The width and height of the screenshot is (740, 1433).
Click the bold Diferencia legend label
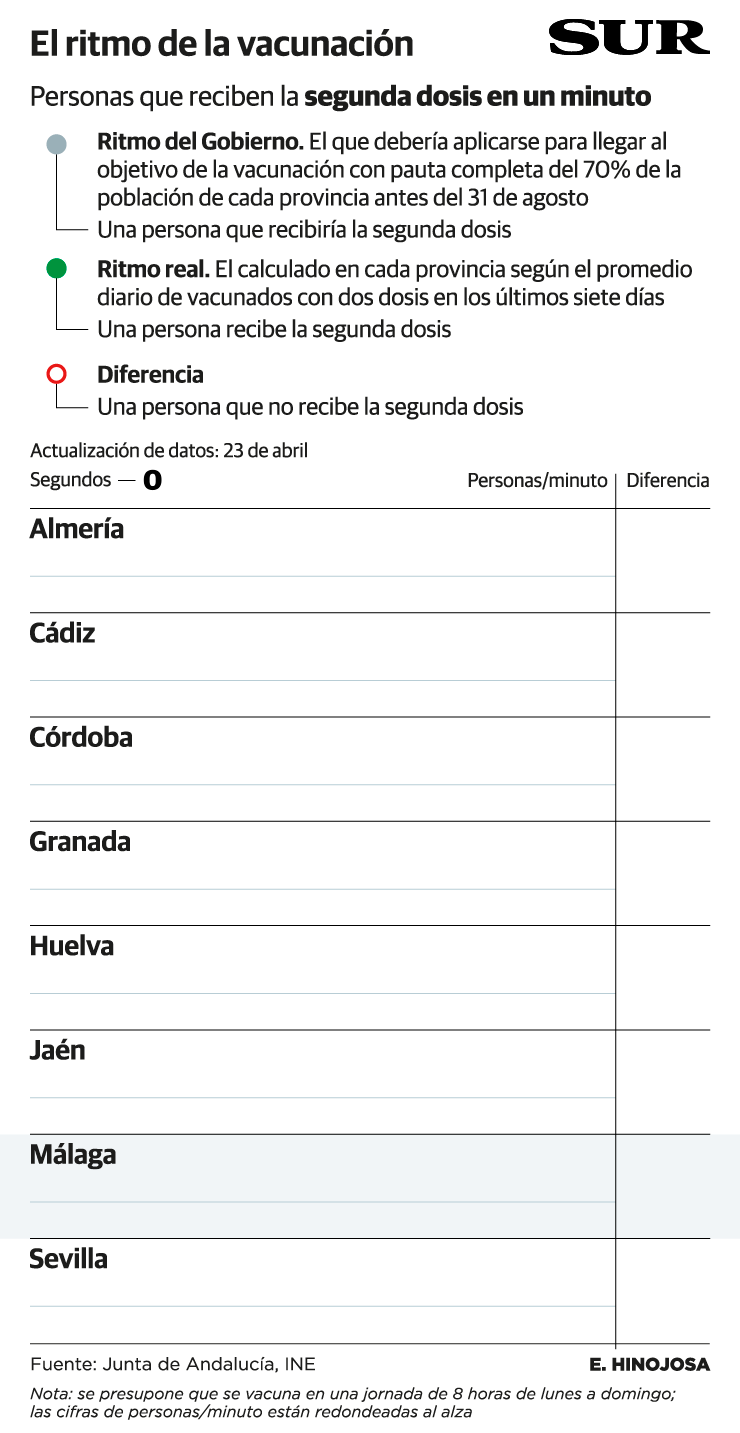pyautogui.click(x=150, y=374)
